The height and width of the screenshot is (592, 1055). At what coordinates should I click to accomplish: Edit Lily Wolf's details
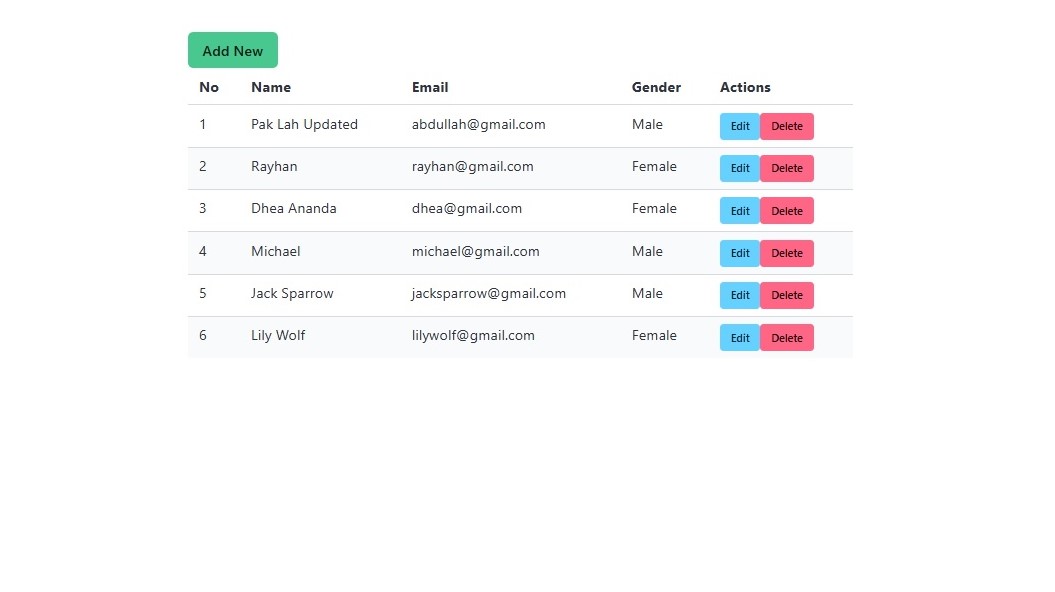(740, 338)
